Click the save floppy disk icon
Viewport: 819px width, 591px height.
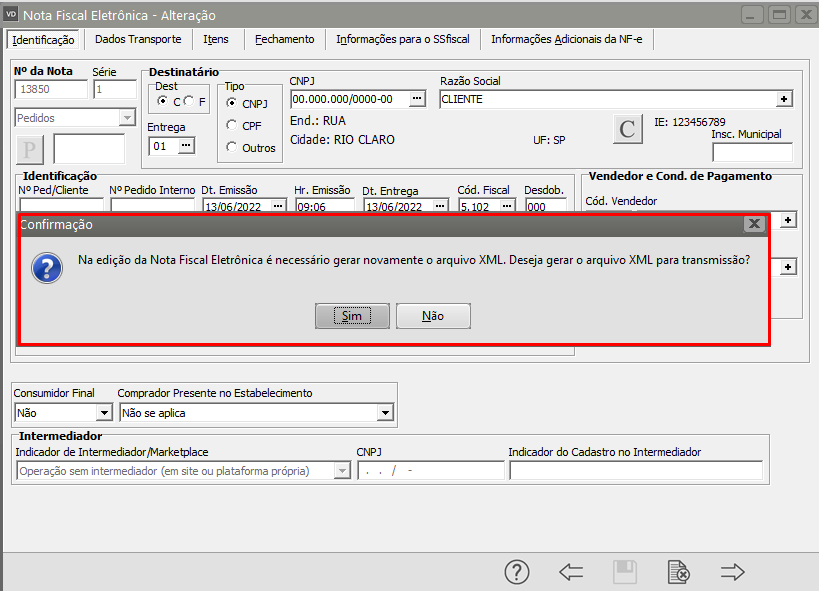[x=625, y=571]
